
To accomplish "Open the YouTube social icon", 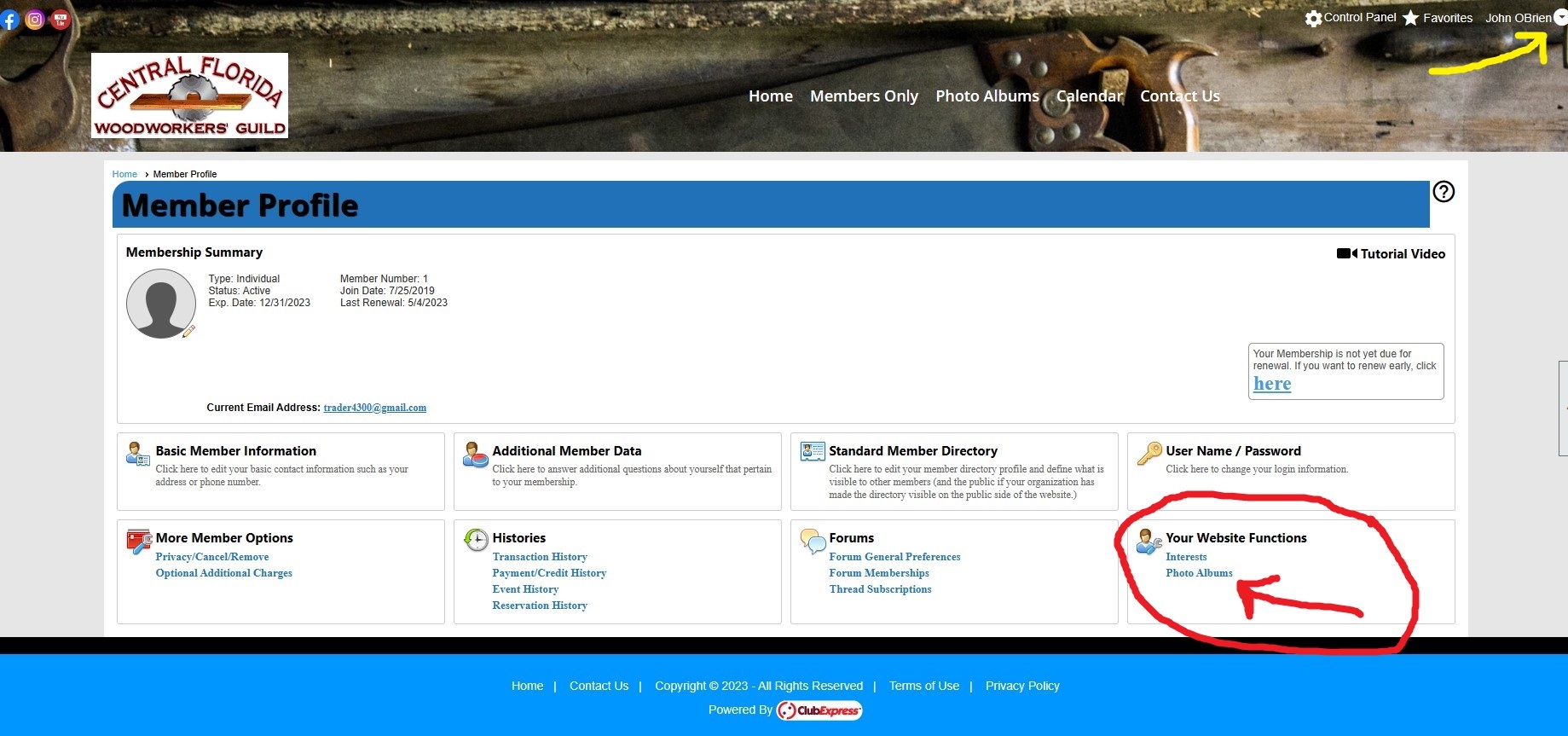I will [61, 20].
